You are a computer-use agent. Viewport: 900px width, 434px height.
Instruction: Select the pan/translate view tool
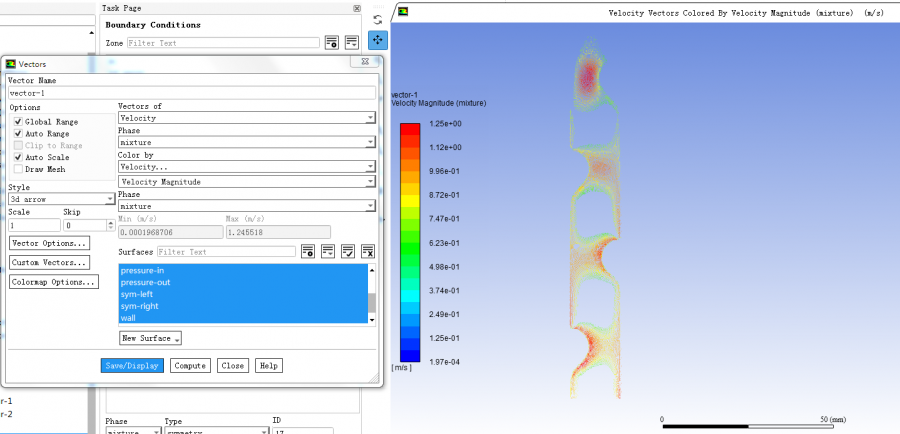coord(377,40)
